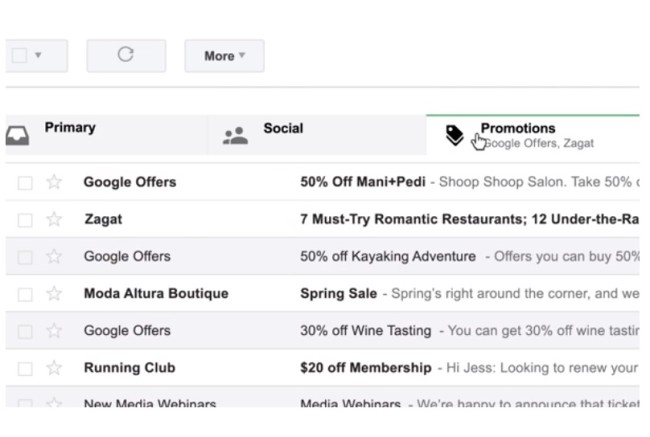
Task: Click the 'Shoop Shoop Salon' preview text
Action: pos(502,182)
